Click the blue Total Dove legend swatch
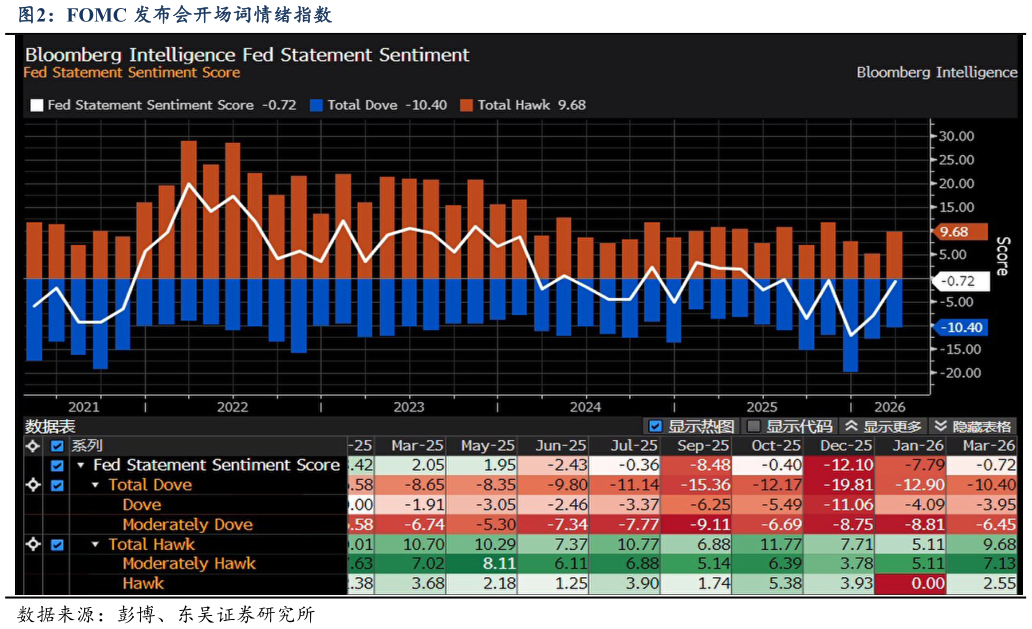This screenshot has height=629, width=1032. [x=317, y=105]
